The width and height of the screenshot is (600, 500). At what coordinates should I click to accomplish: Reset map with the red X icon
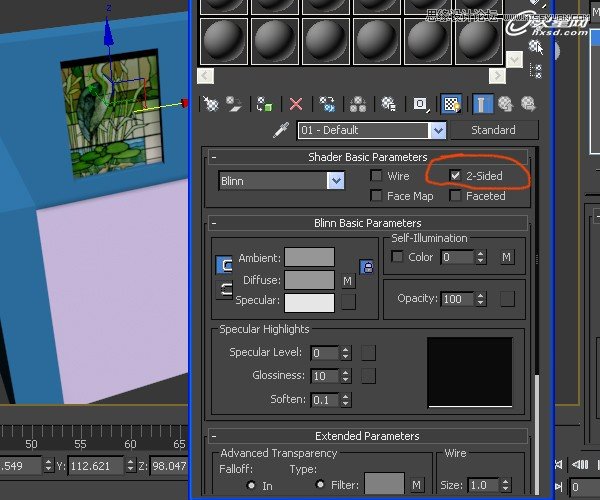tap(296, 104)
